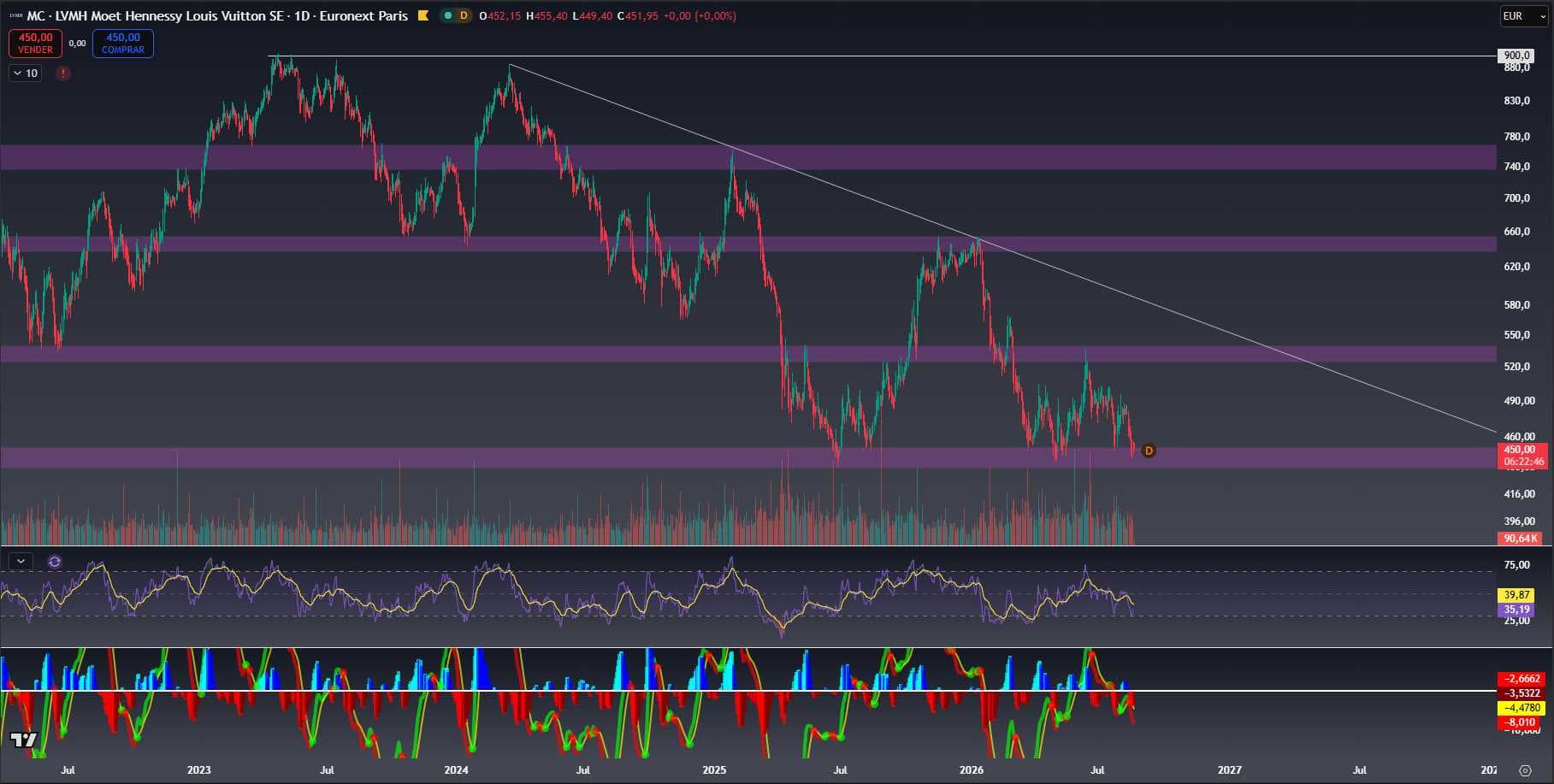This screenshot has width=1554, height=784.
Task: Click the high value H455,40
Action: tap(547, 15)
